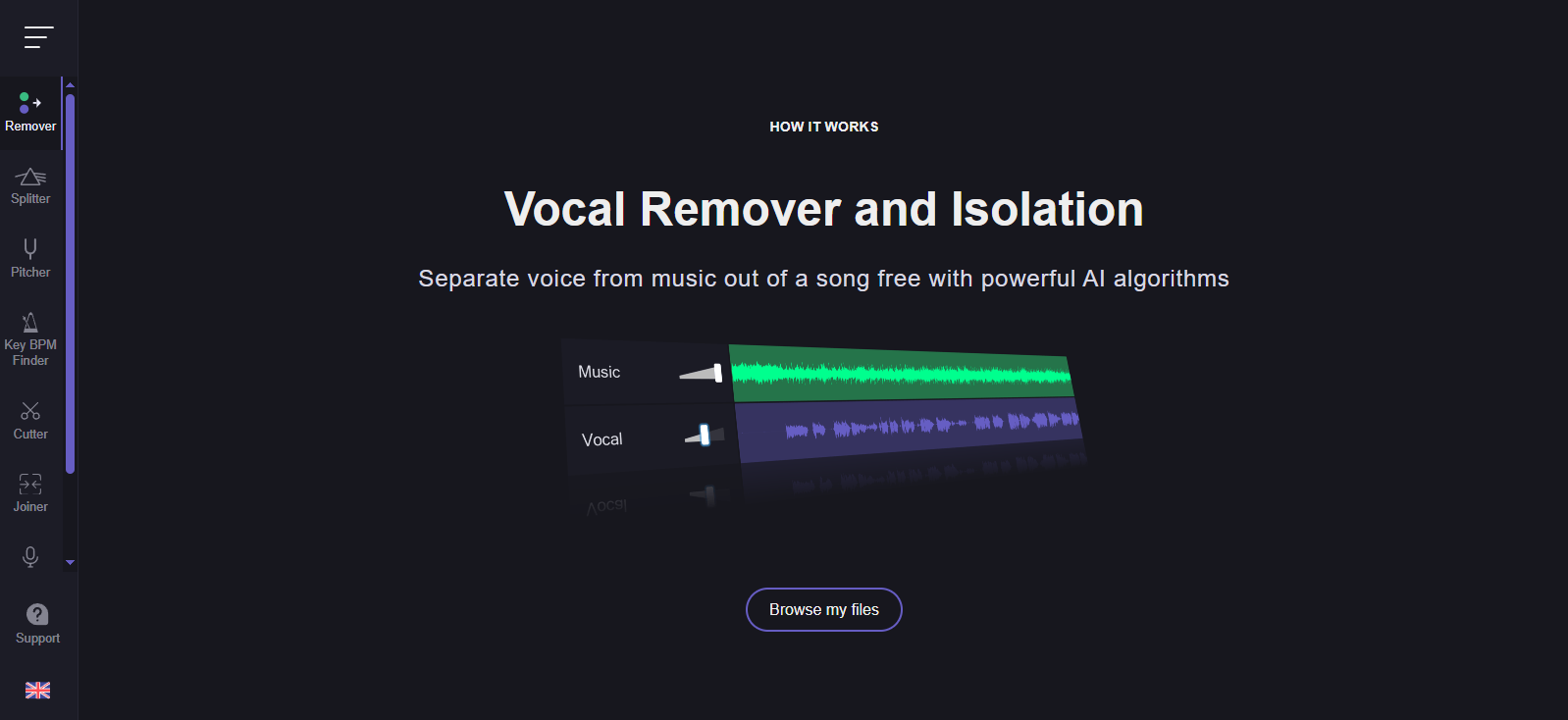
Task: Click the Music volume slider illustration
Action: (x=702, y=373)
